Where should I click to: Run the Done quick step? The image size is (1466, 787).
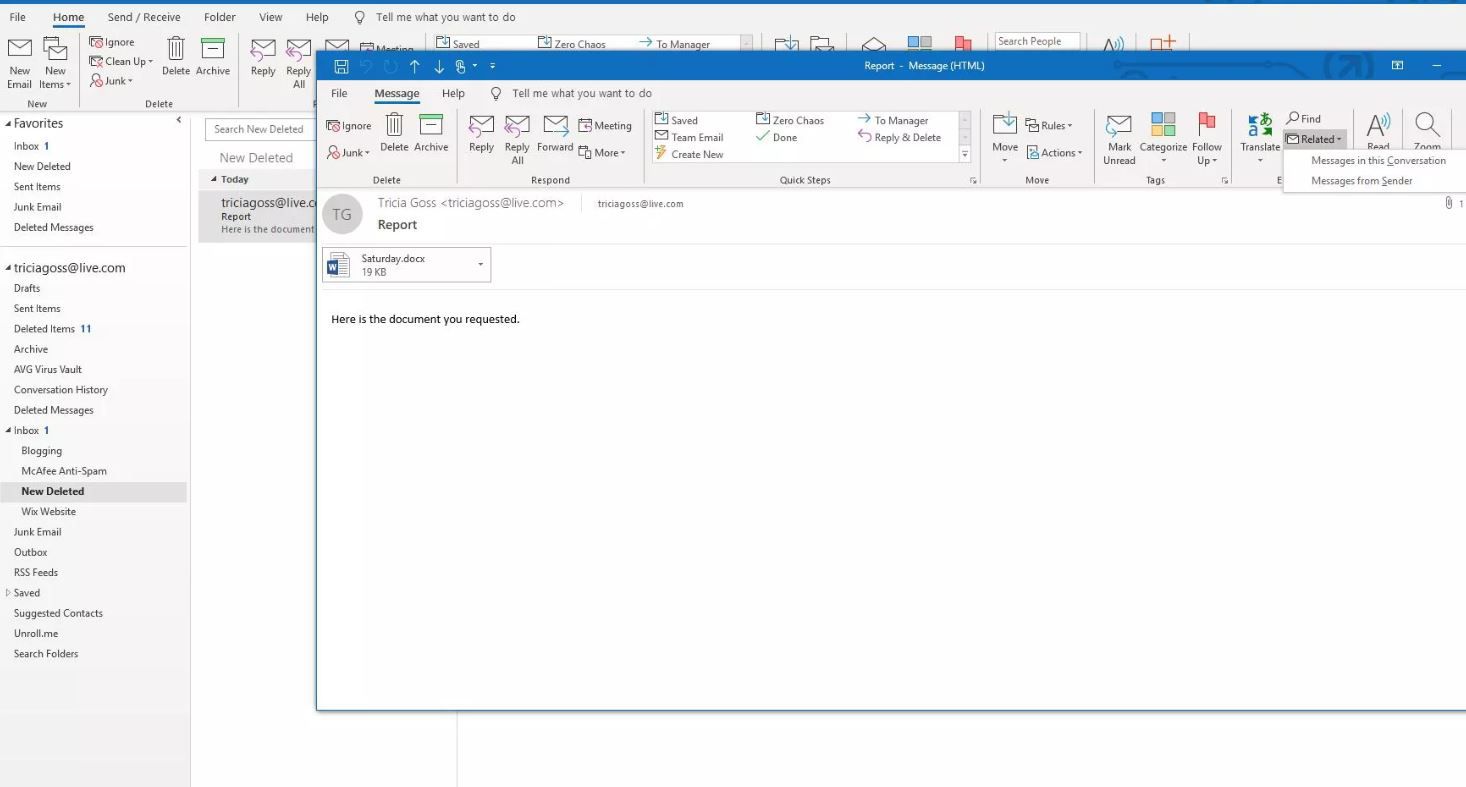pyautogui.click(x=776, y=137)
